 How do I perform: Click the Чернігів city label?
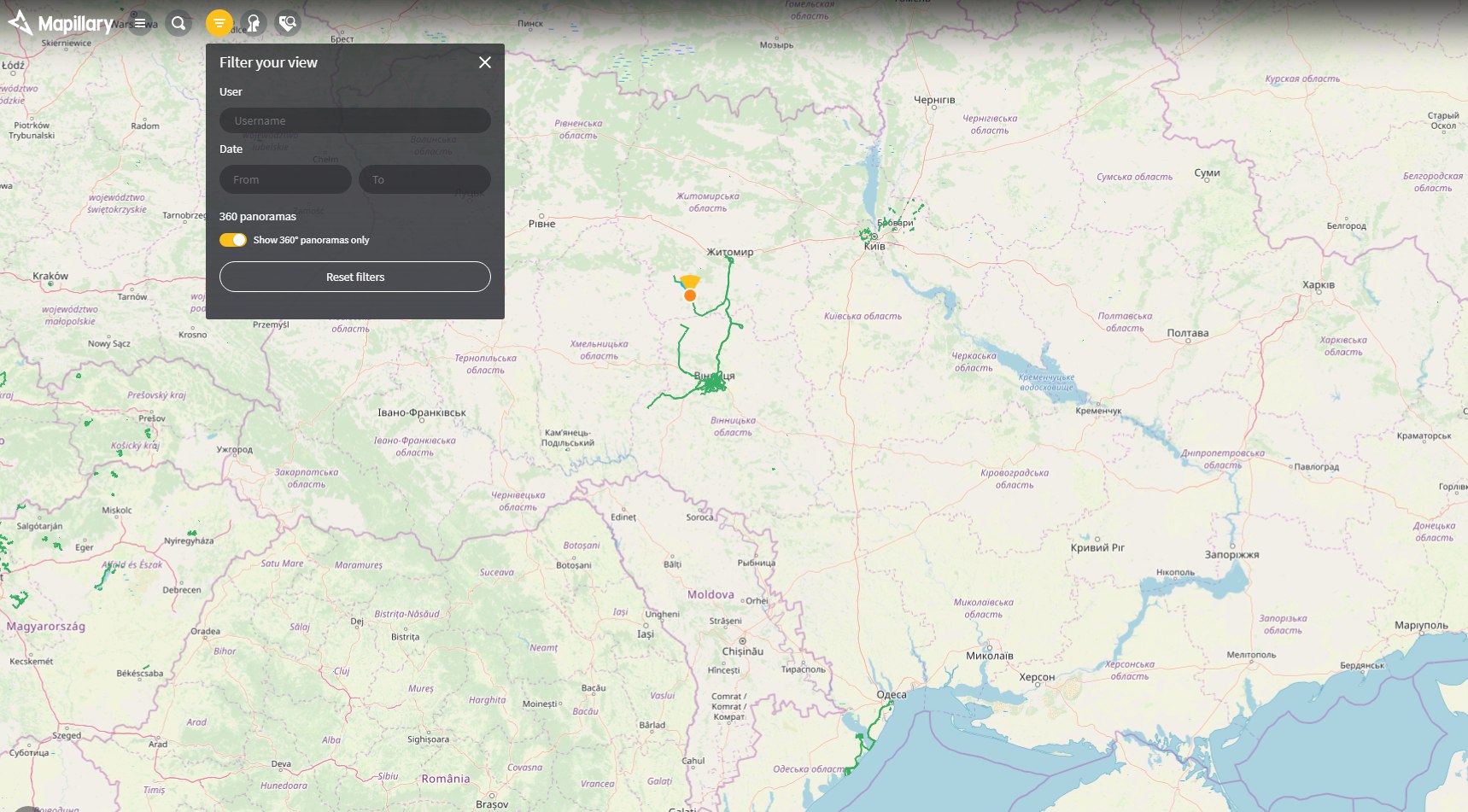pos(934,100)
